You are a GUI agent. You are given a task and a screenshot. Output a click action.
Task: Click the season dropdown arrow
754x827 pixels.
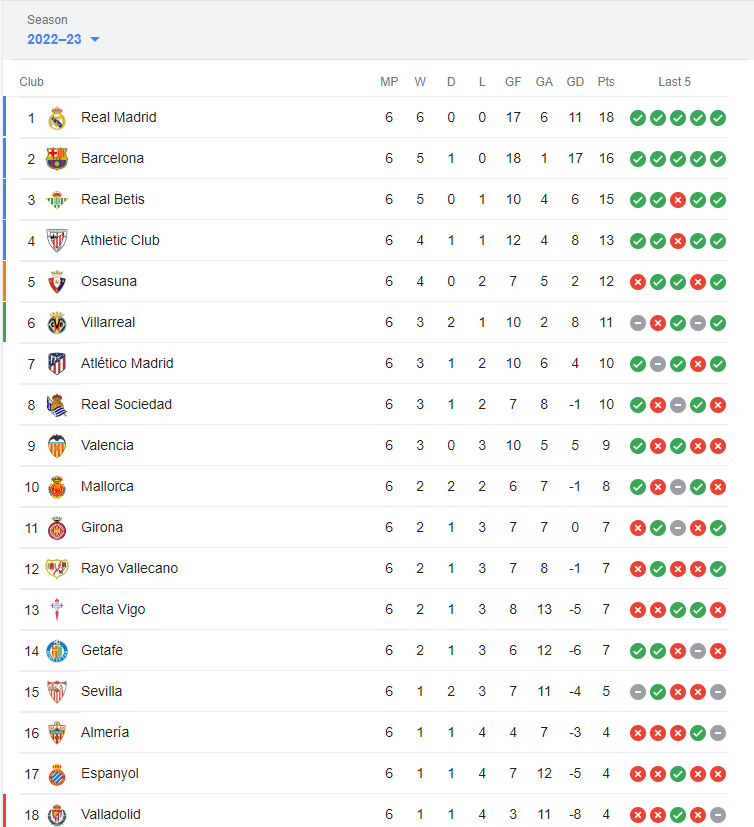(95, 40)
